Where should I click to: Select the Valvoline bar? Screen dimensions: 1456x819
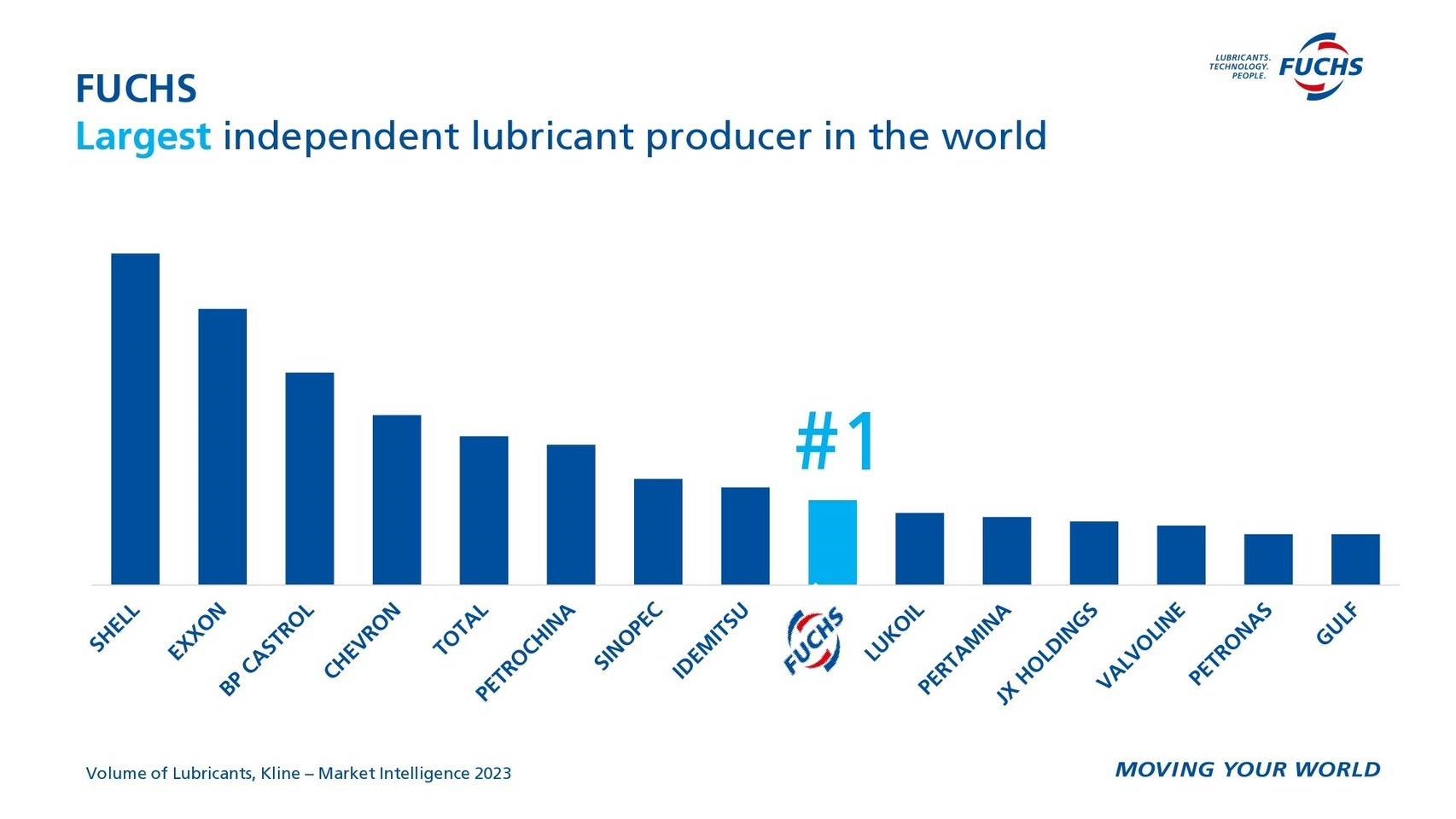pos(1180,555)
